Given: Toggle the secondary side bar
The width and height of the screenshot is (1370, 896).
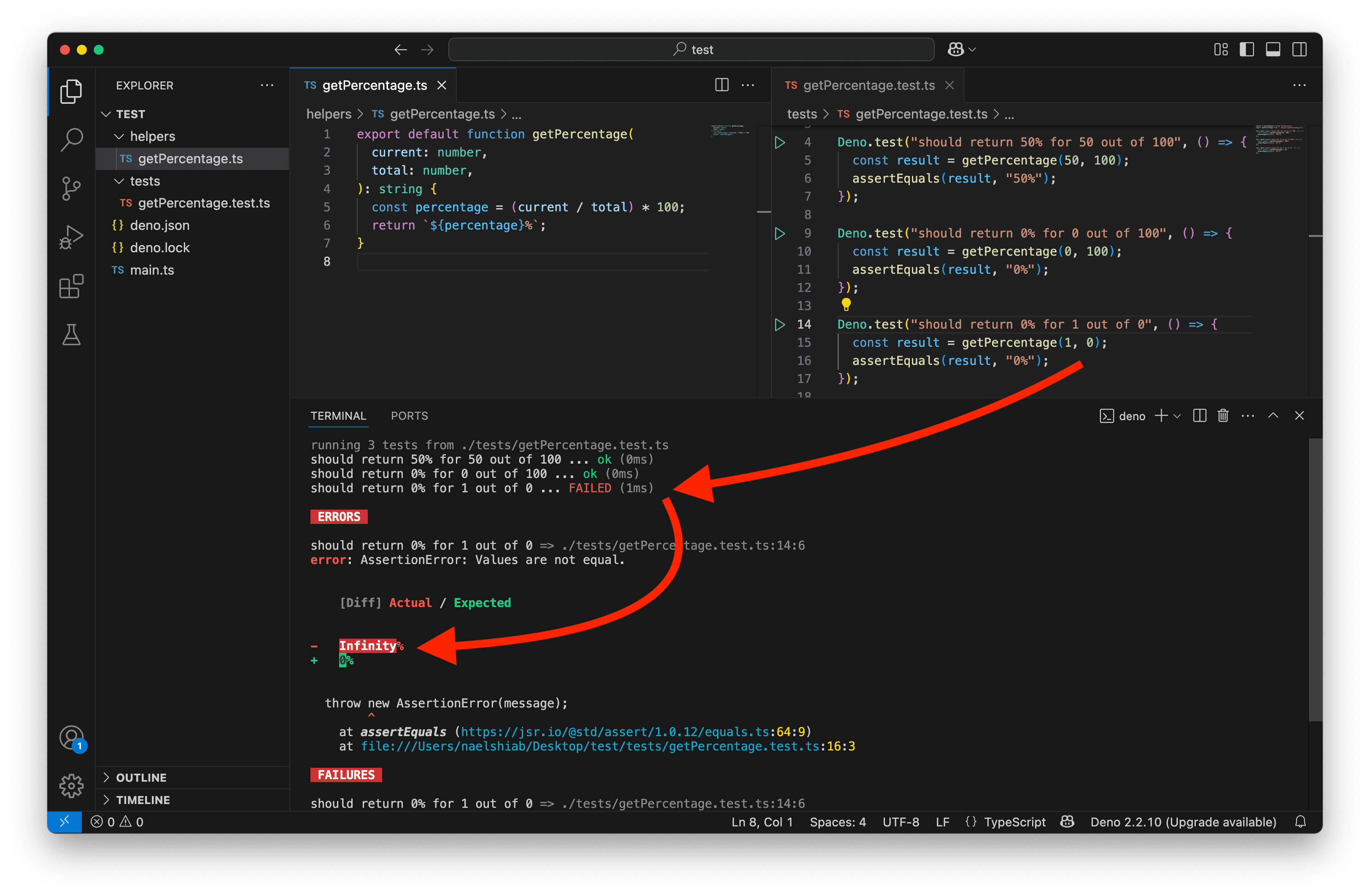Looking at the screenshot, I should coord(1299,49).
